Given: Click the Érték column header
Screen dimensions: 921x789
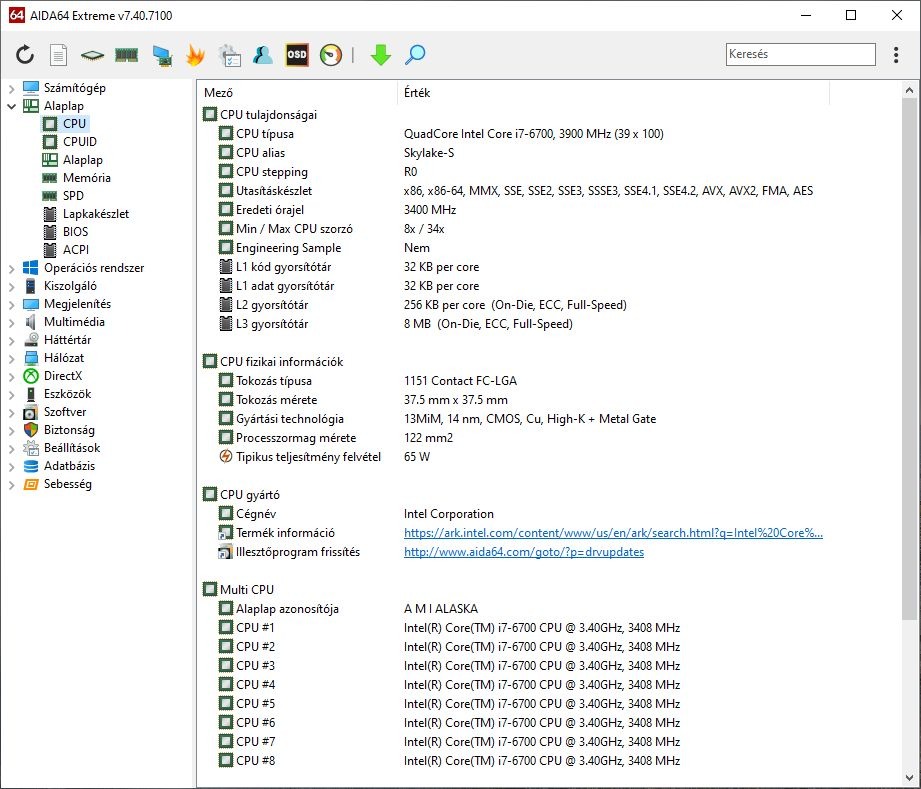Looking at the screenshot, I should pyautogui.click(x=417, y=93).
